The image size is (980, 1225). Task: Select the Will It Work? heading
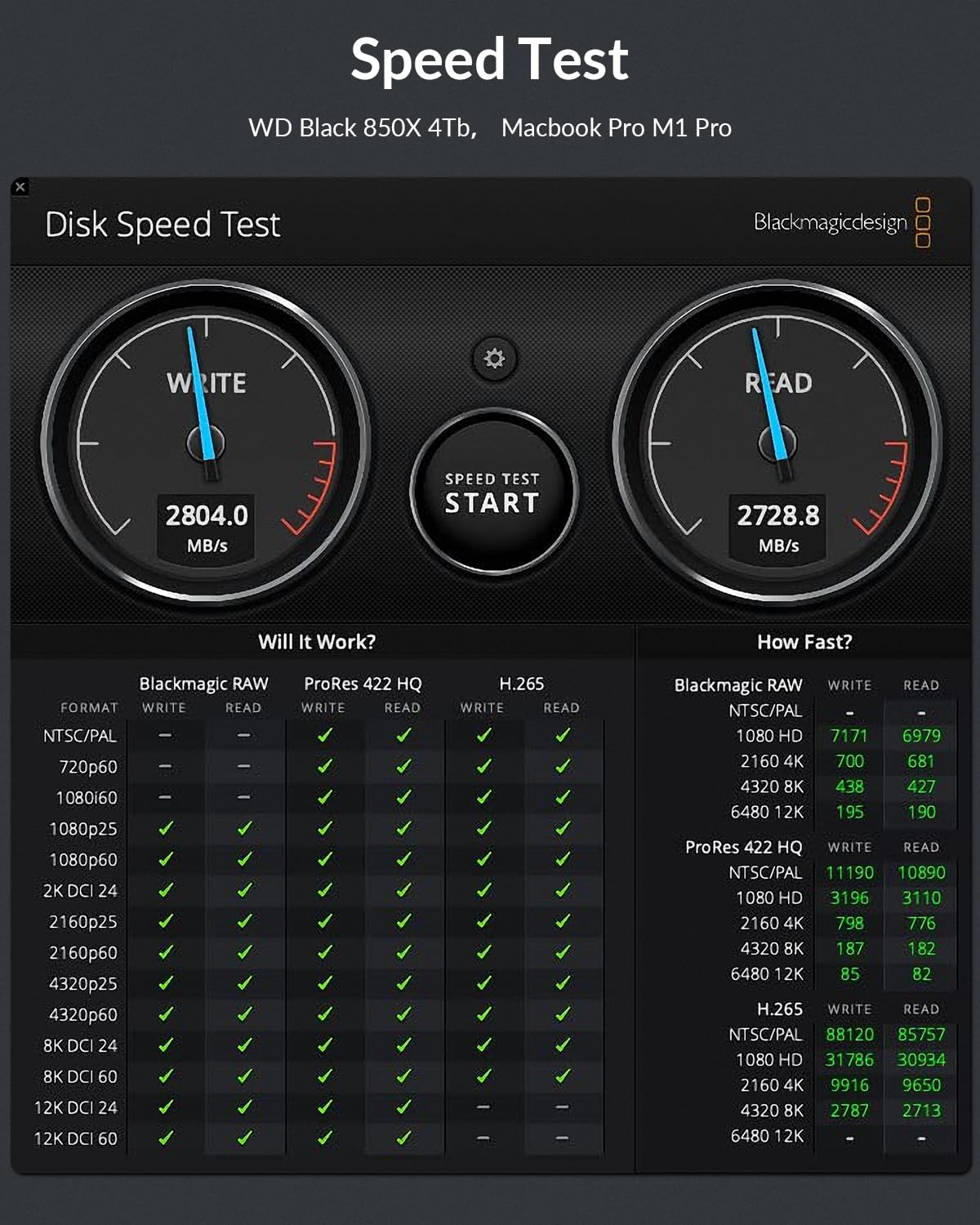coord(317,642)
